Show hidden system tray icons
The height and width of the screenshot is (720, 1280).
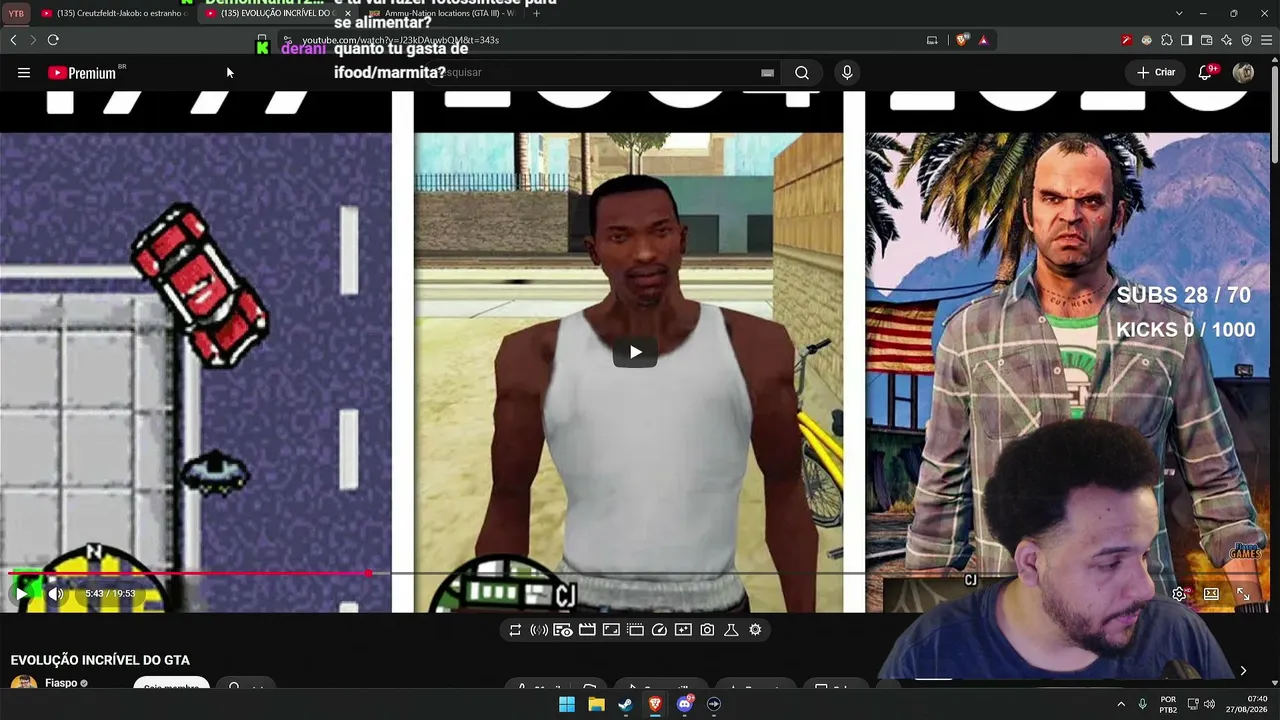[x=1120, y=704]
